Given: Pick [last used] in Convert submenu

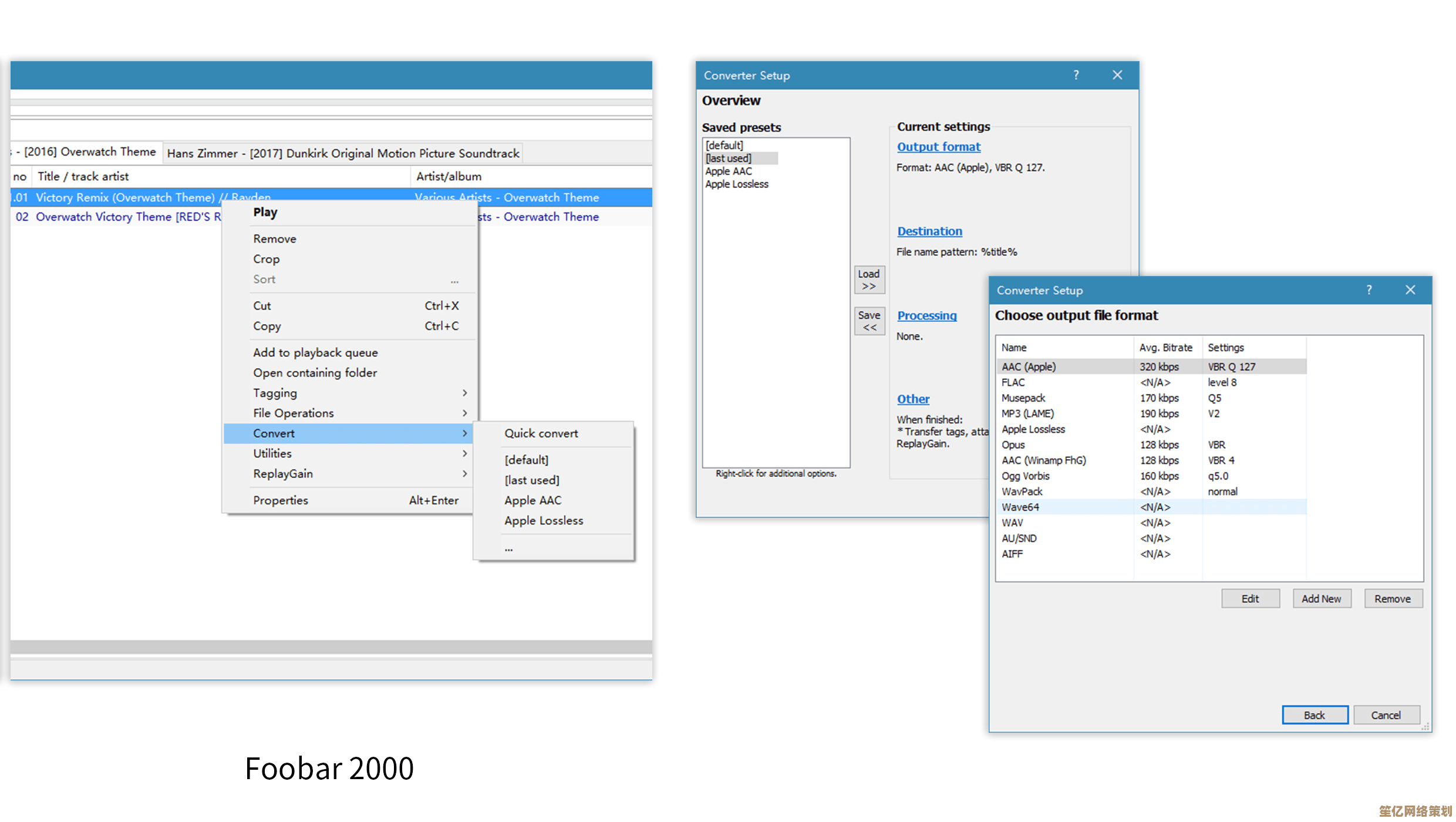Looking at the screenshot, I should click(554, 480).
